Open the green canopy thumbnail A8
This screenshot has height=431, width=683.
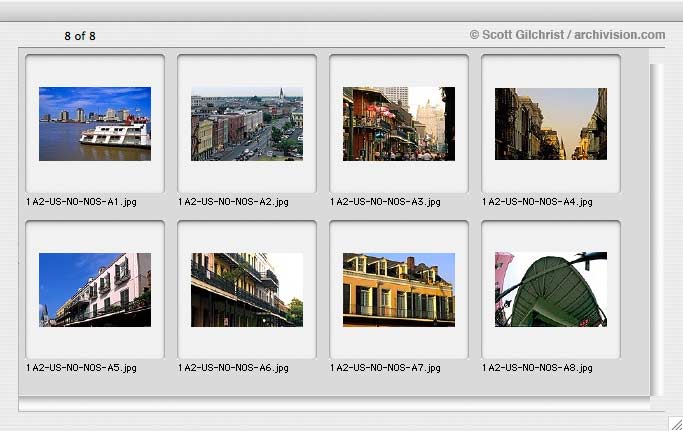(551, 289)
